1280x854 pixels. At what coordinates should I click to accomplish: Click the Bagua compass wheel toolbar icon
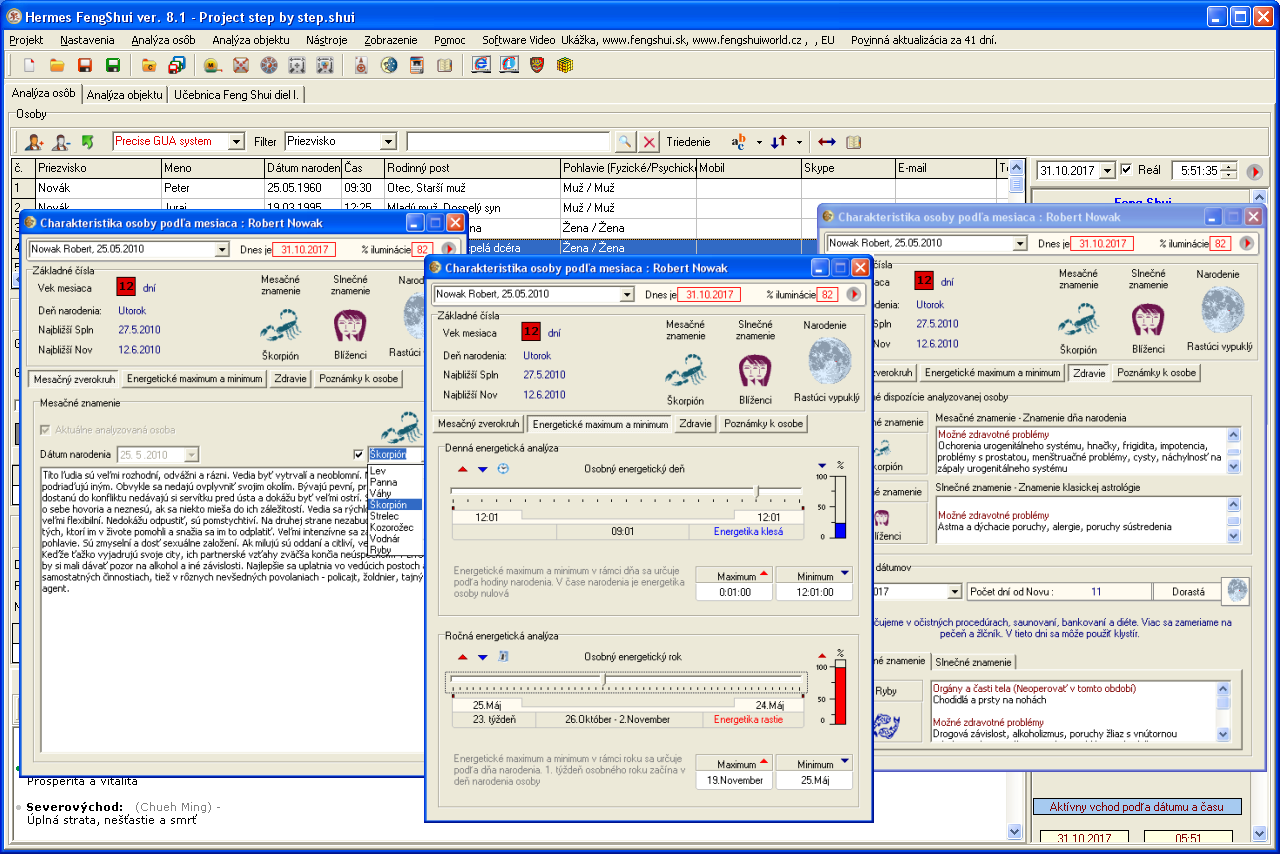coord(268,66)
